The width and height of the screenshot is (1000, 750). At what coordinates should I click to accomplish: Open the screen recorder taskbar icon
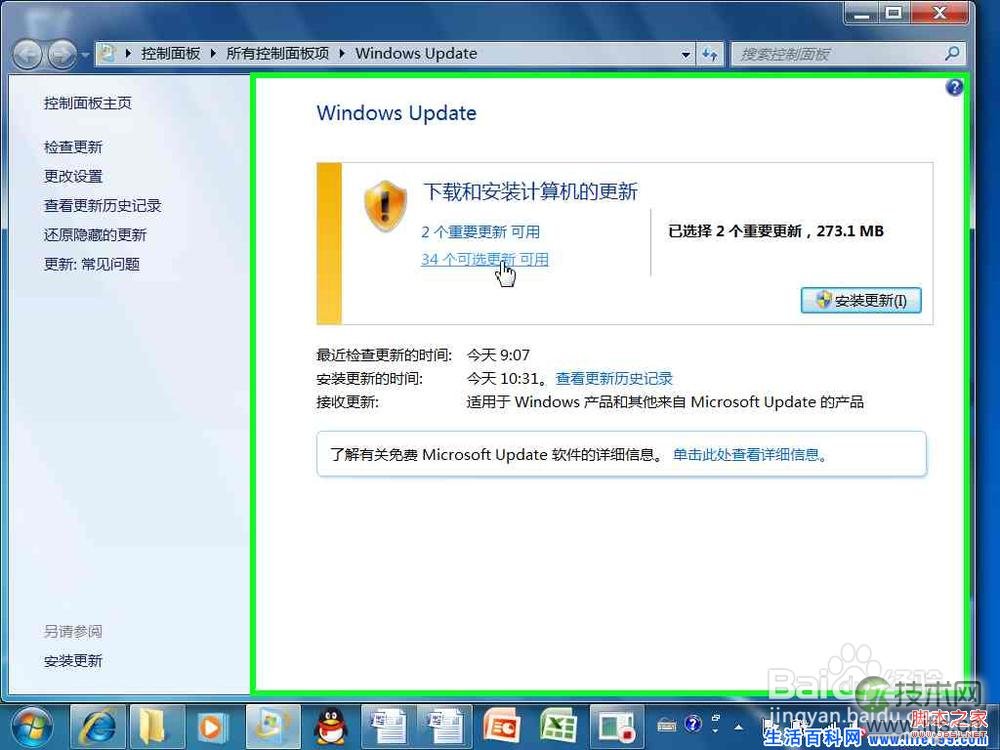pyautogui.click(x=616, y=728)
